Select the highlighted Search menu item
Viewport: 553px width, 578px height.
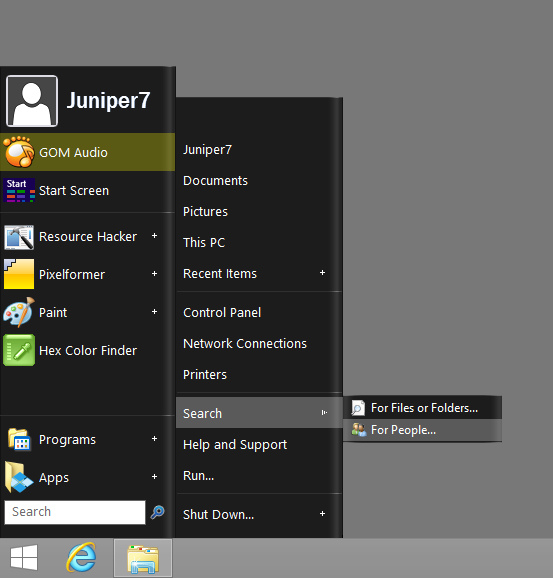pyautogui.click(x=259, y=413)
